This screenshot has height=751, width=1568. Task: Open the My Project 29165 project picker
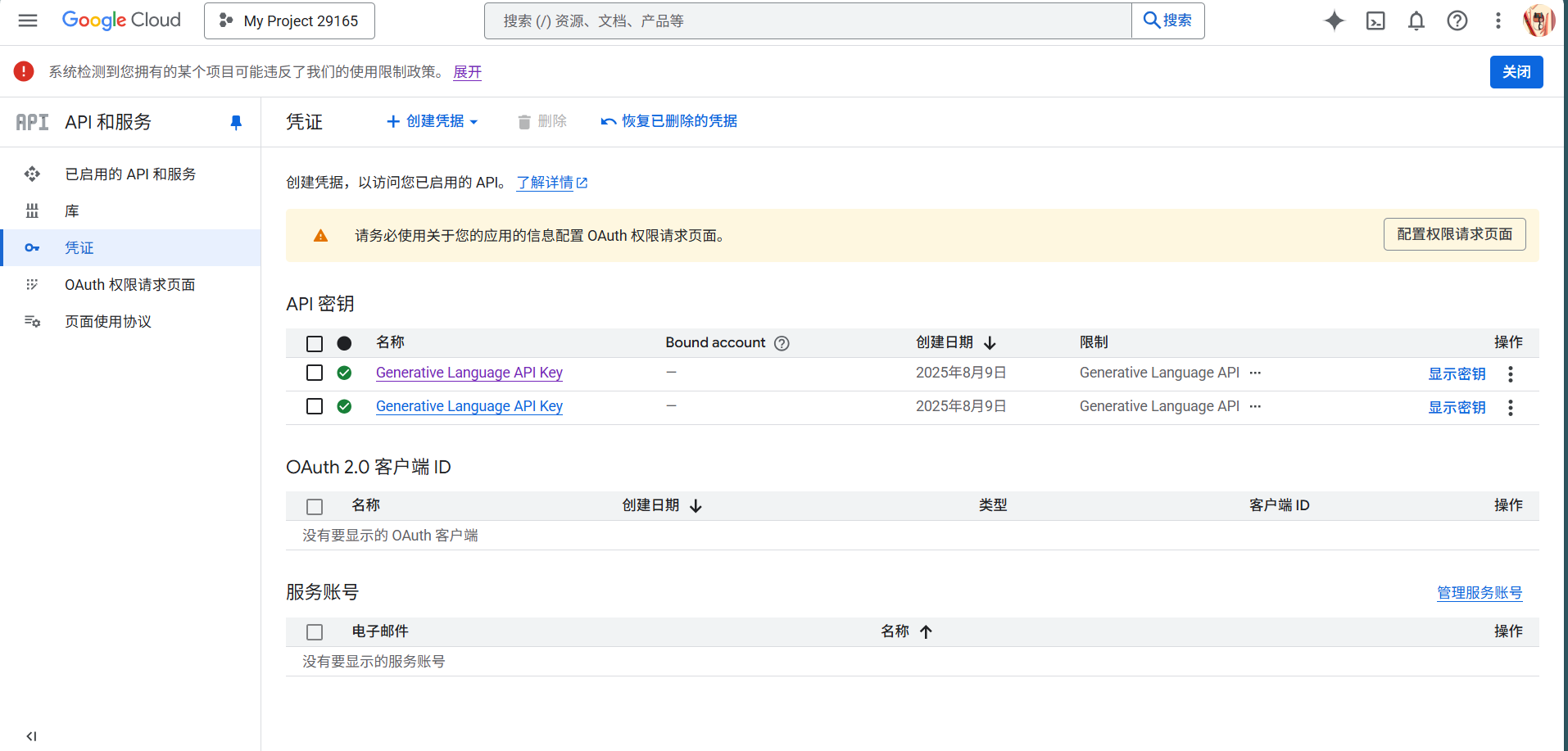pos(289,20)
